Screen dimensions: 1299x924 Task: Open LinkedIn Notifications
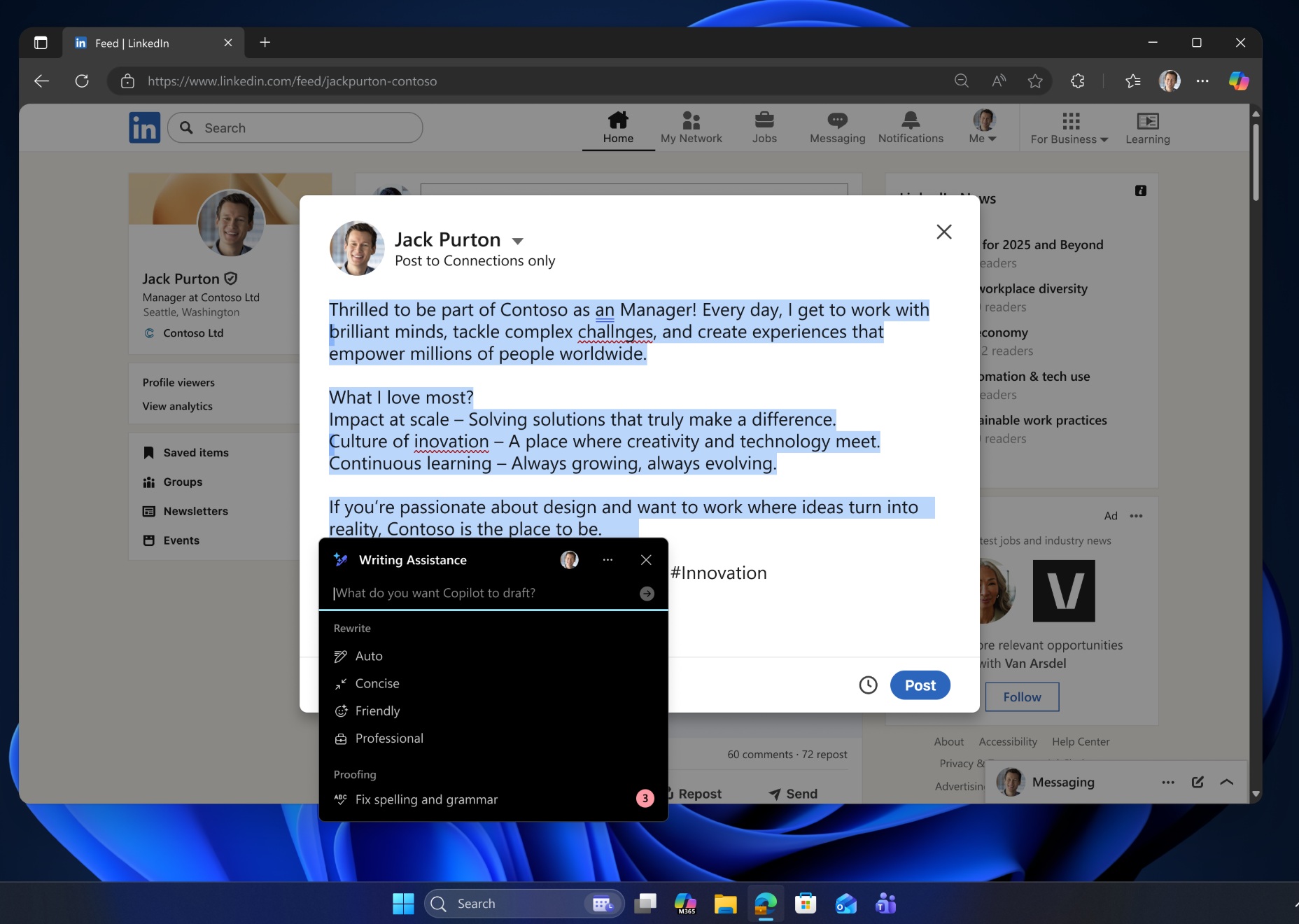(x=910, y=126)
